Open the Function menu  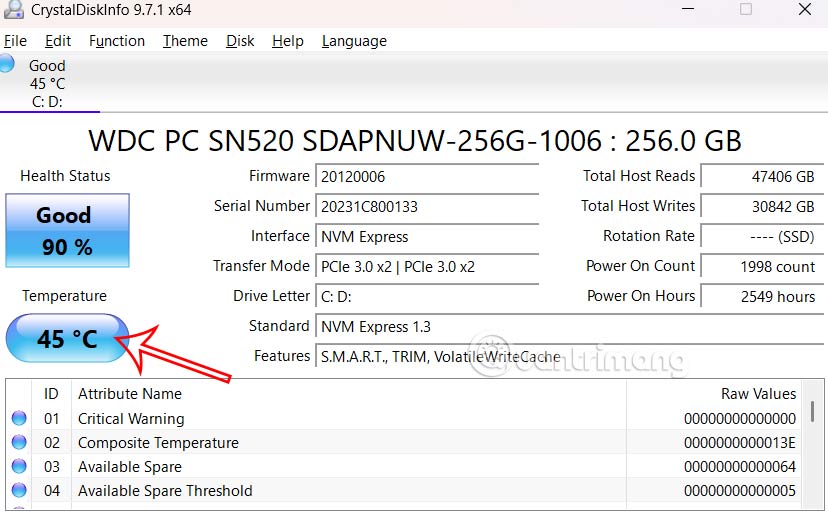point(117,41)
